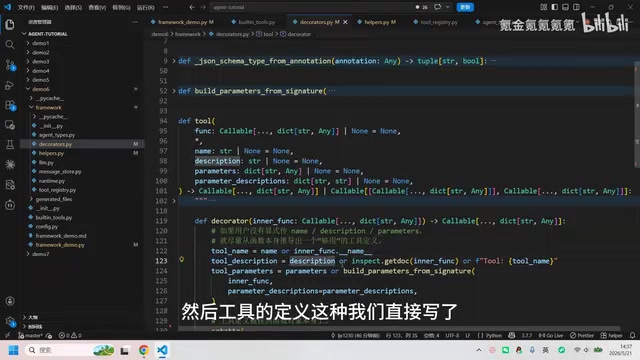Close the decorators.py tab
640x360 pixels.
click(345, 22)
